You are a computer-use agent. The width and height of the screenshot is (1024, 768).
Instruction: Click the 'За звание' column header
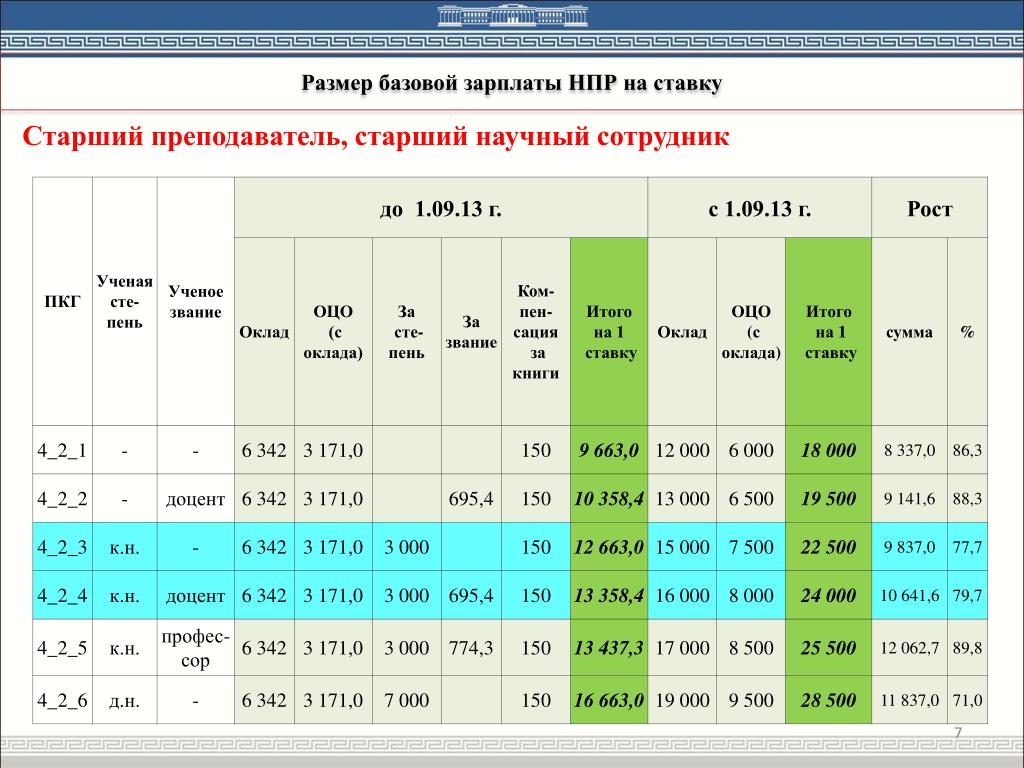click(x=472, y=332)
